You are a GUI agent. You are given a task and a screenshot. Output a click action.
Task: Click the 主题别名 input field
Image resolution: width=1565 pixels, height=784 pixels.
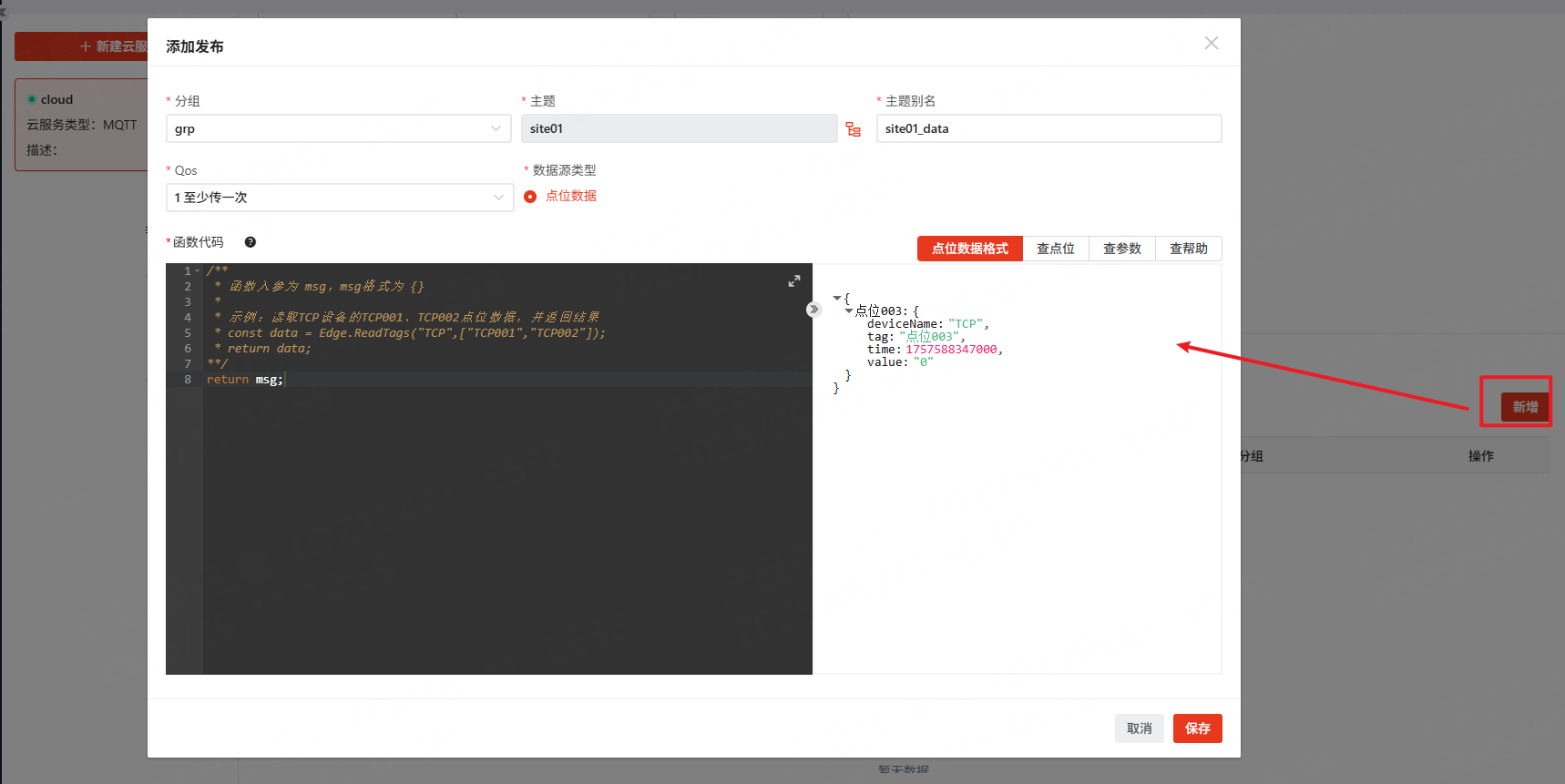[x=1048, y=129]
